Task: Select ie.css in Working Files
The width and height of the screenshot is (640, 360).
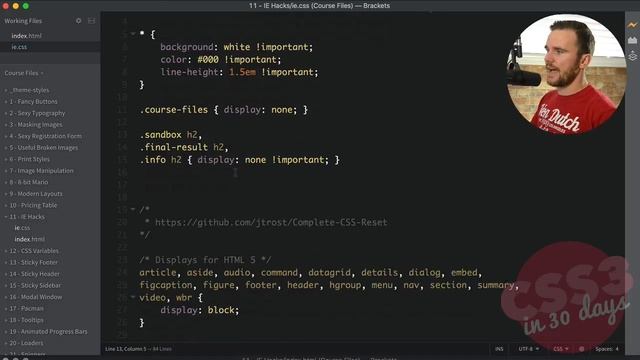Action: [x=19, y=47]
